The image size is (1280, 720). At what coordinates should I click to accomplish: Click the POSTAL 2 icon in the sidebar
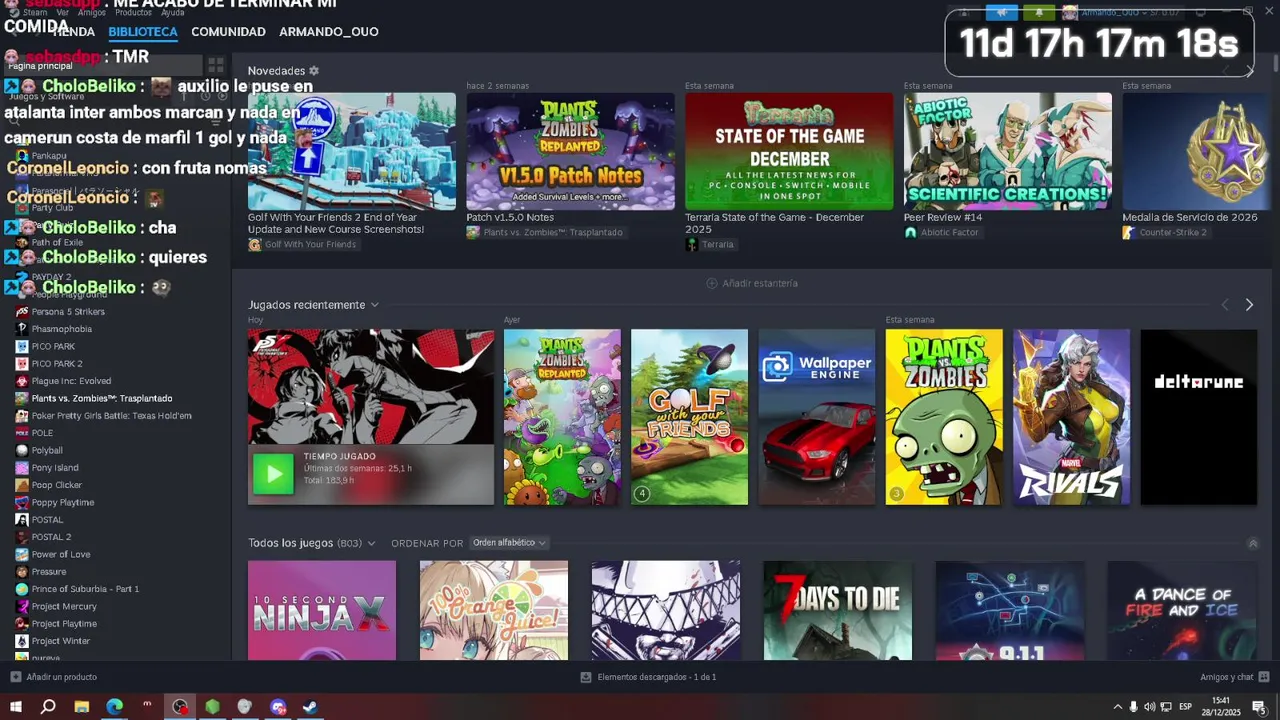pos(22,537)
